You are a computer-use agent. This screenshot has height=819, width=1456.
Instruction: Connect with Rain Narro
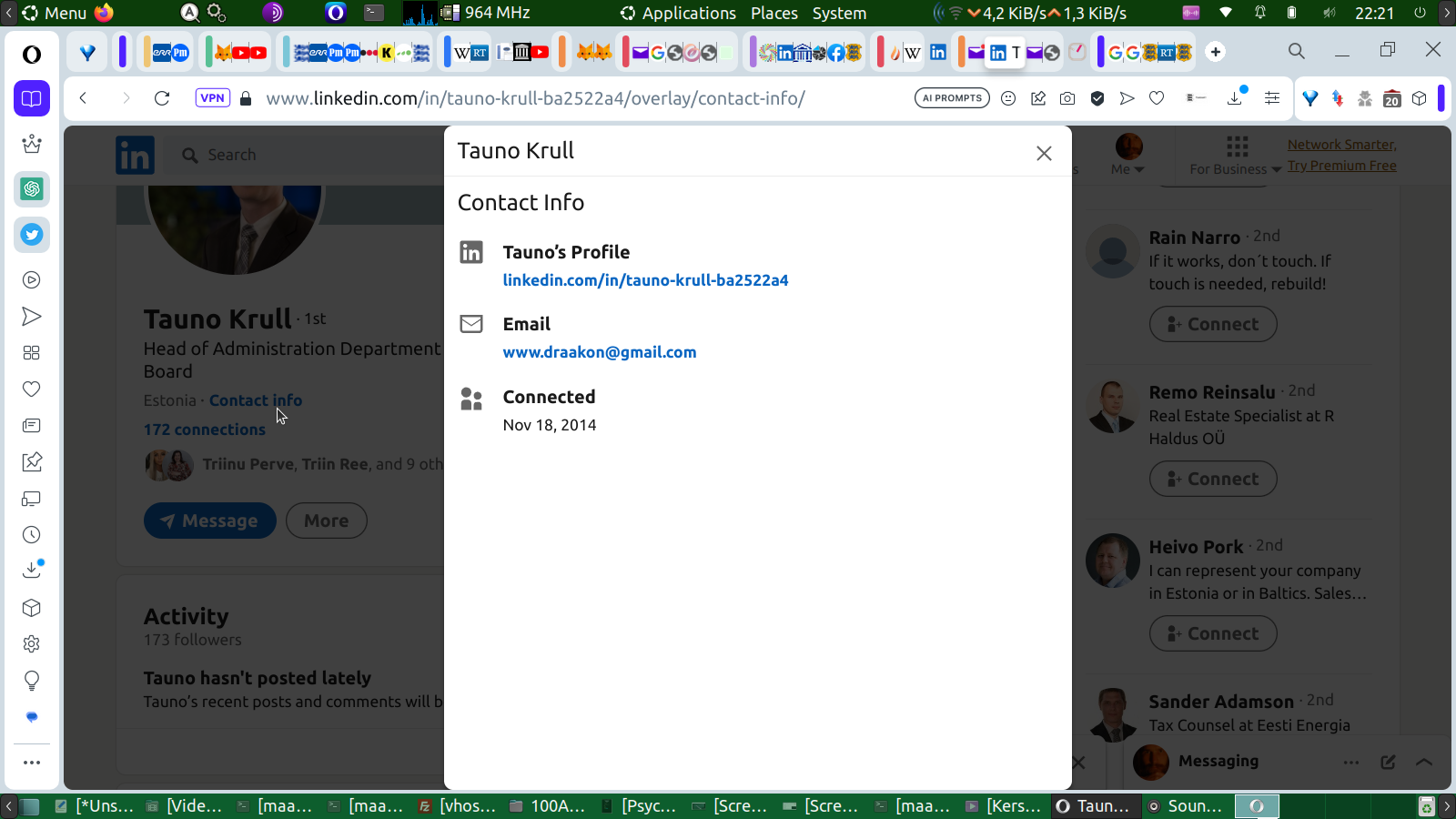point(1213,324)
